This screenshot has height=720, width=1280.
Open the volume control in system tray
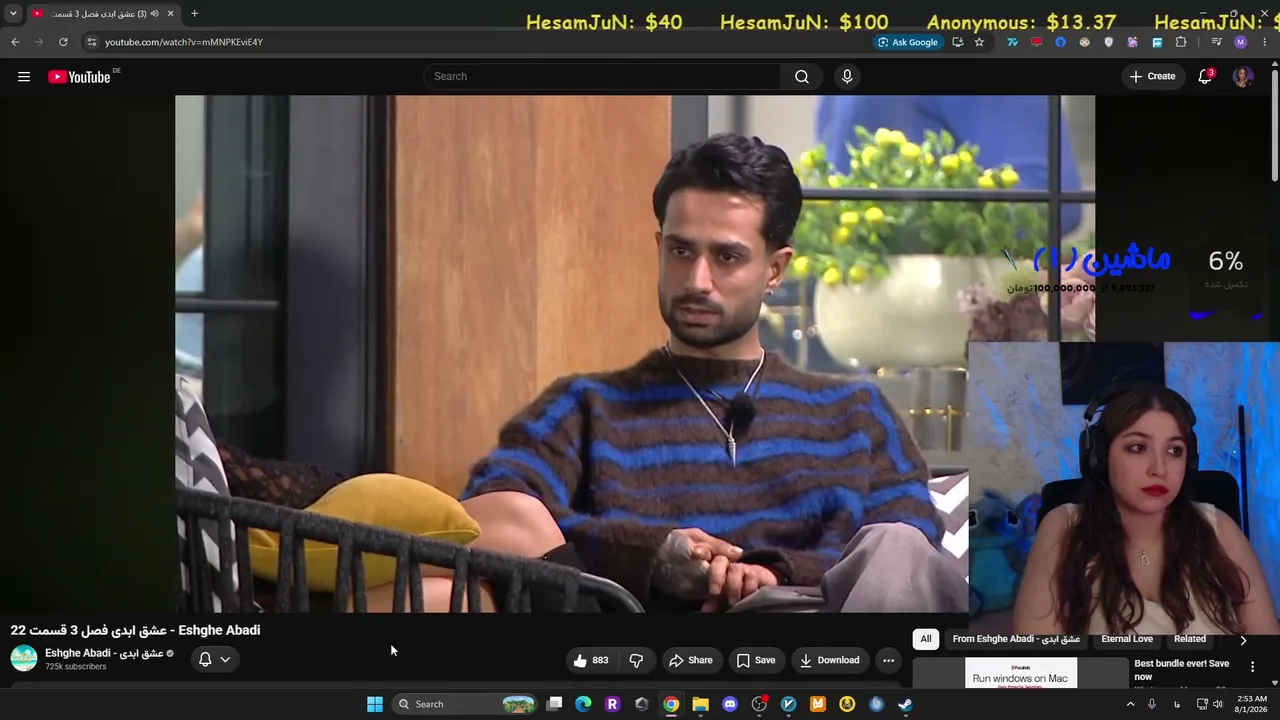pos(1217,704)
